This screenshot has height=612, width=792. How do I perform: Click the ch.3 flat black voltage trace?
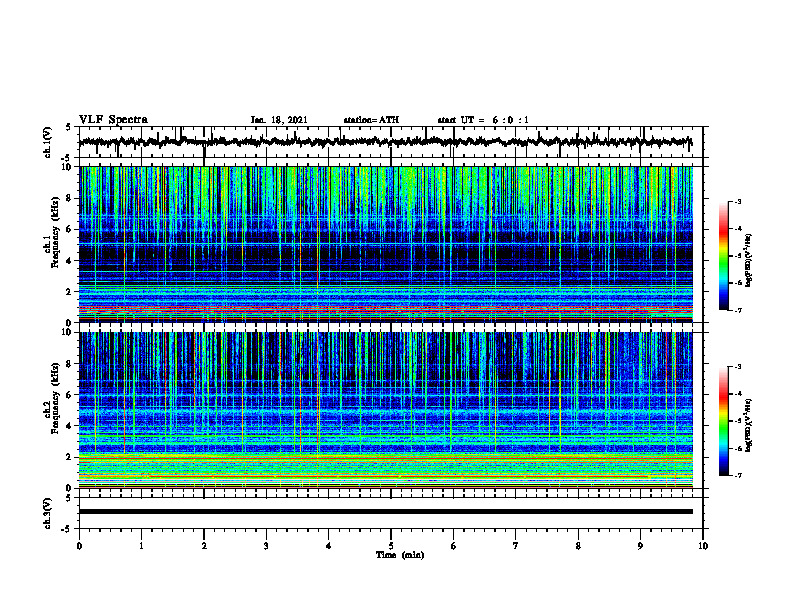(x=385, y=512)
